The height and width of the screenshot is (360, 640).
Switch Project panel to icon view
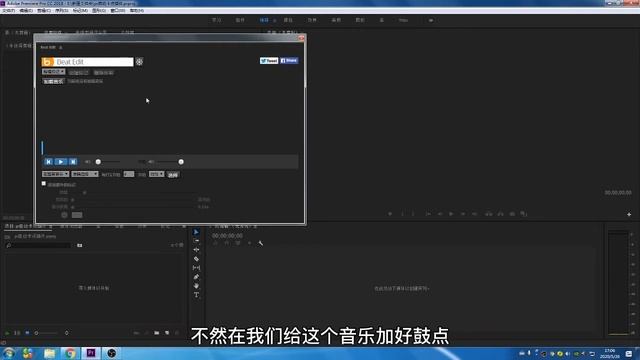coord(27,333)
